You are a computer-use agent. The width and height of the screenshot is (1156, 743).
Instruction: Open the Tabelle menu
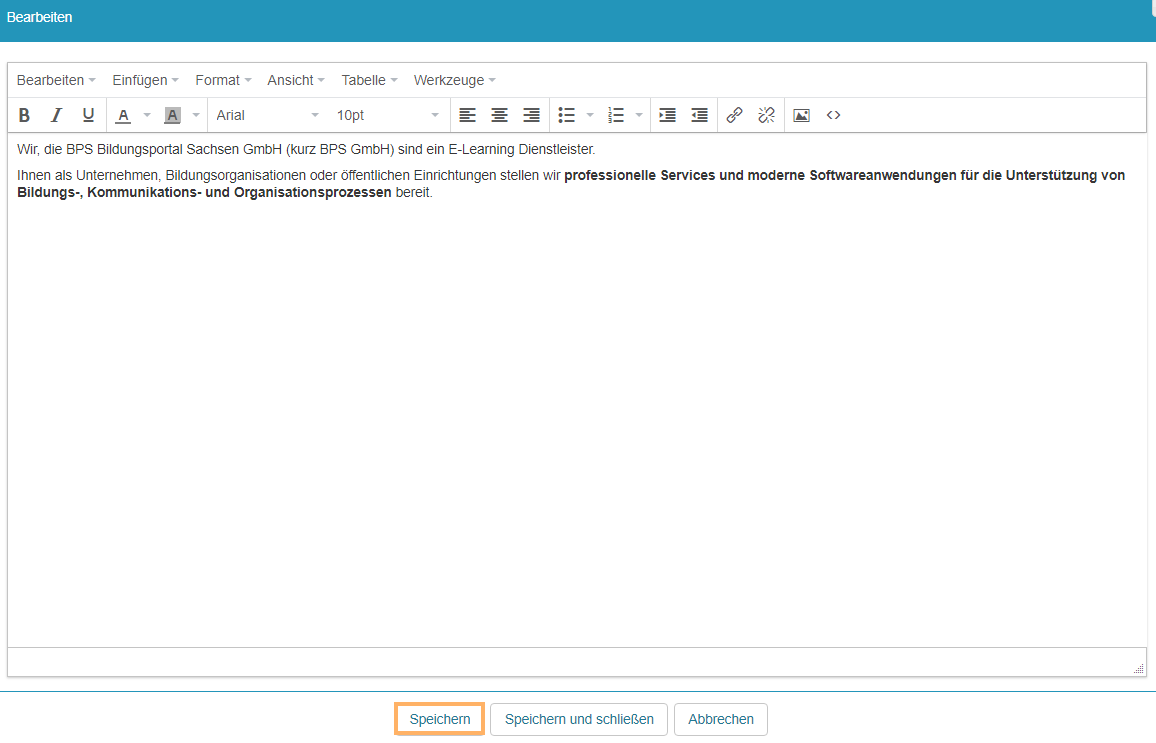pos(369,80)
